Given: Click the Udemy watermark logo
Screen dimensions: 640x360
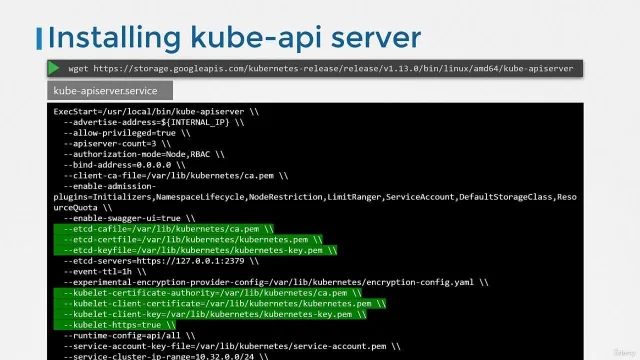Looking at the screenshot, I should coord(624,352).
